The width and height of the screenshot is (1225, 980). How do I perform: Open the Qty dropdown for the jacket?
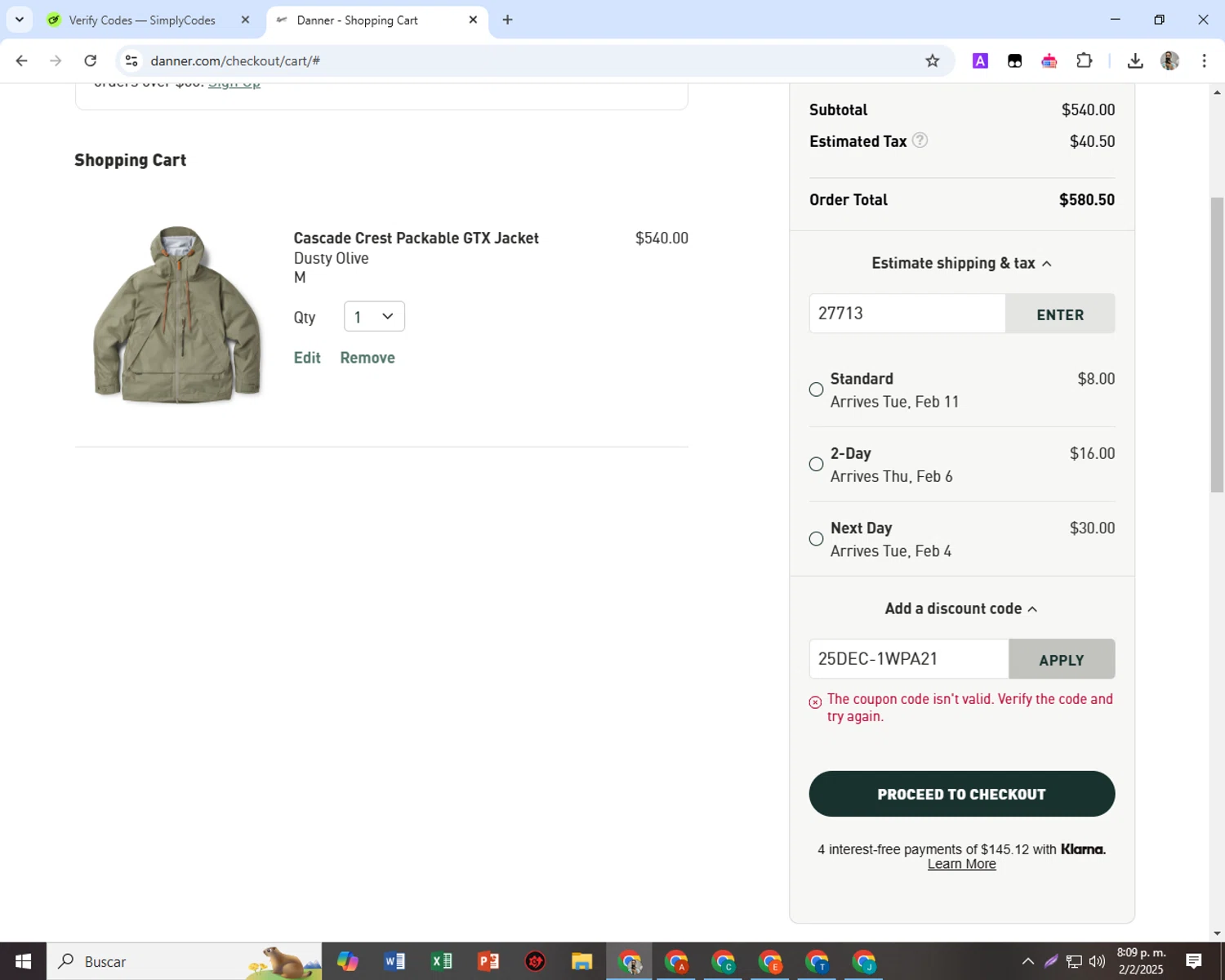(374, 317)
